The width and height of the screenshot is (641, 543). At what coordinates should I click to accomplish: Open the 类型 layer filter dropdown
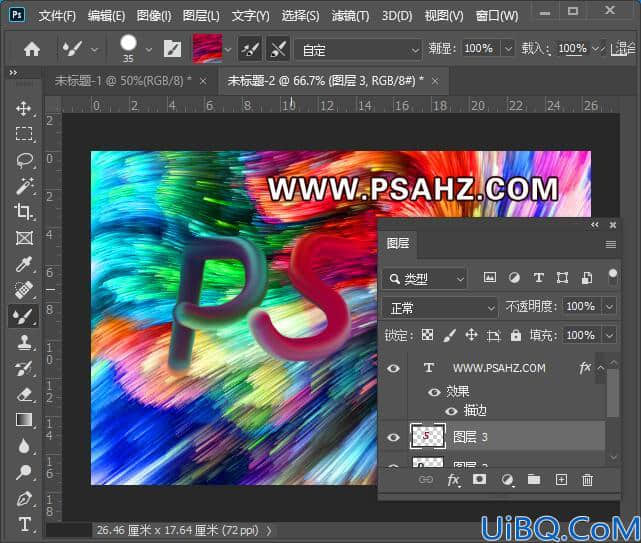point(424,279)
